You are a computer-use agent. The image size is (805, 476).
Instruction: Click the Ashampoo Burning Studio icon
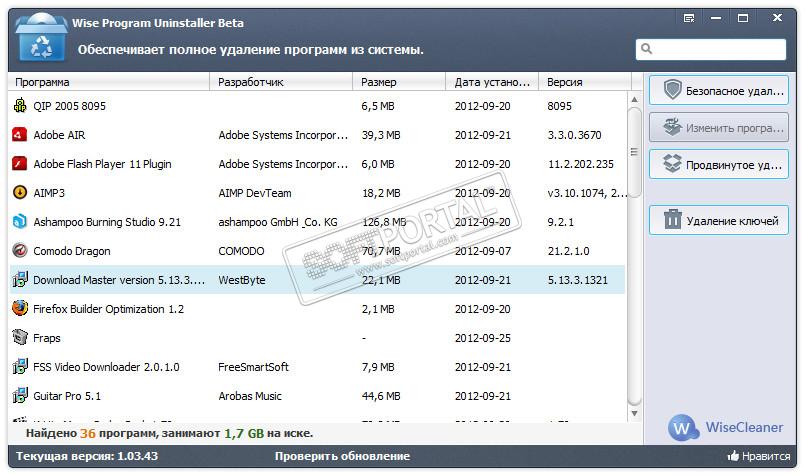(20, 222)
